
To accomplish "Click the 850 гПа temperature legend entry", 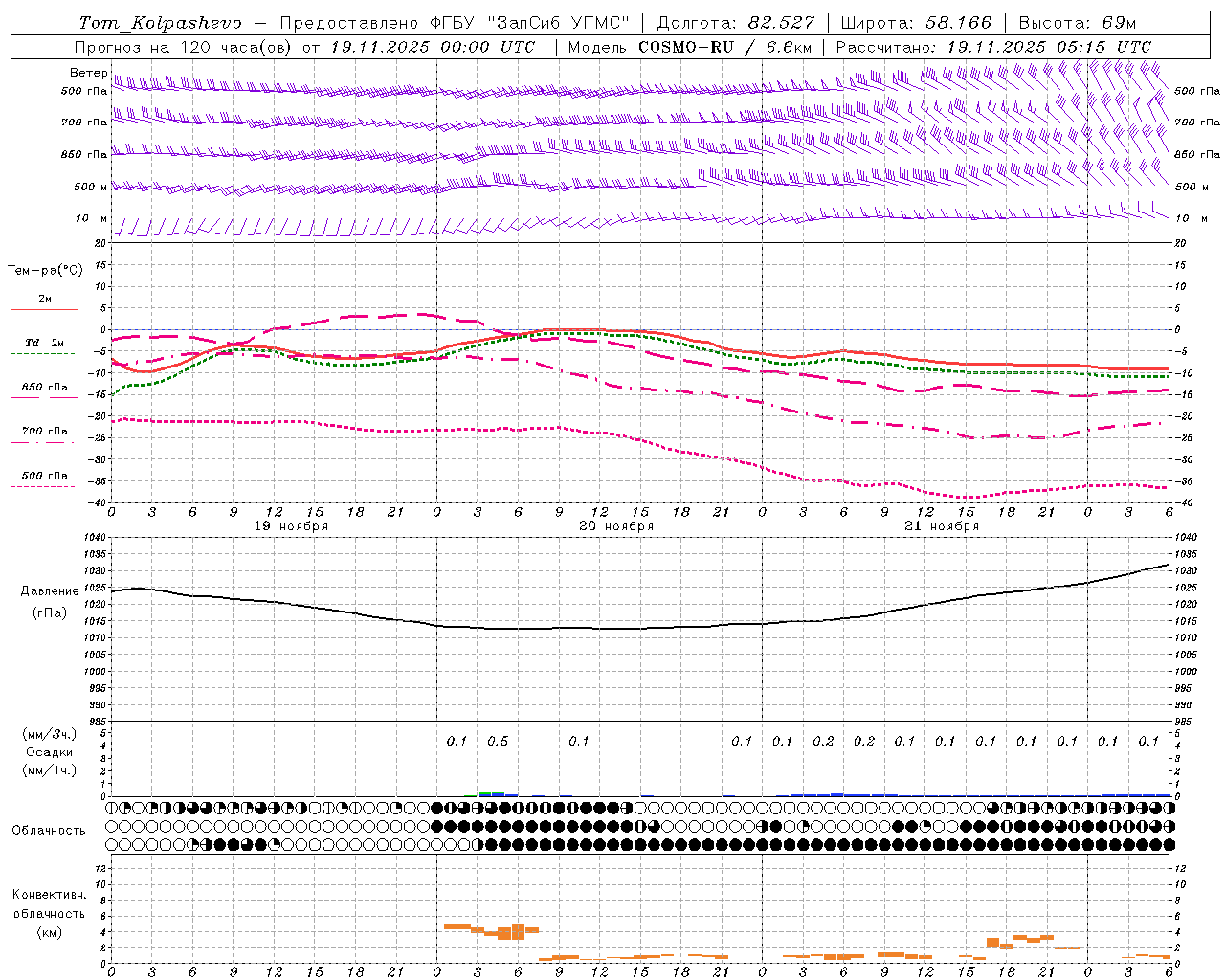I will click(45, 388).
